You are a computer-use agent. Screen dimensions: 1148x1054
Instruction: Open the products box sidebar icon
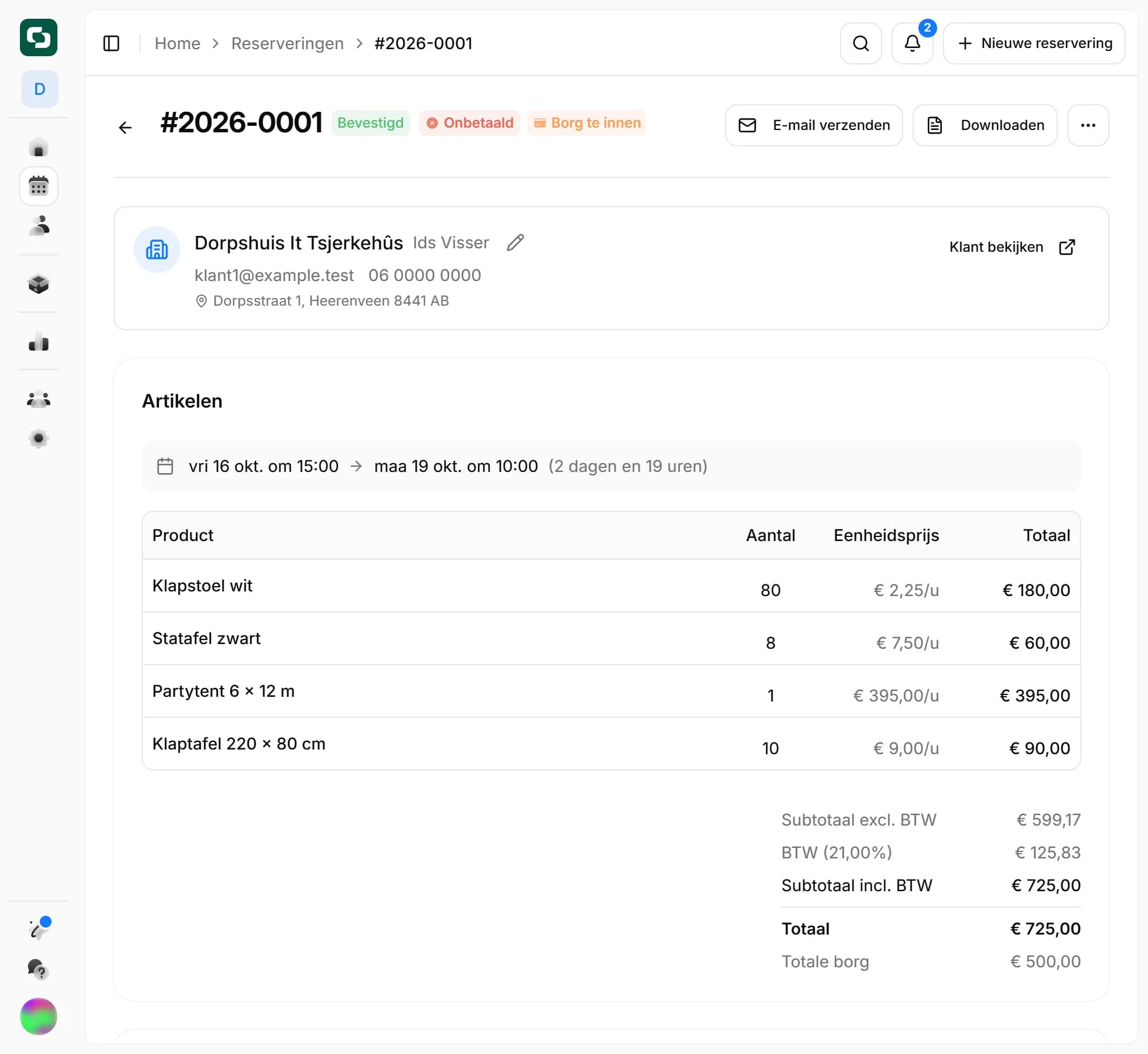click(x=39, y=284)
